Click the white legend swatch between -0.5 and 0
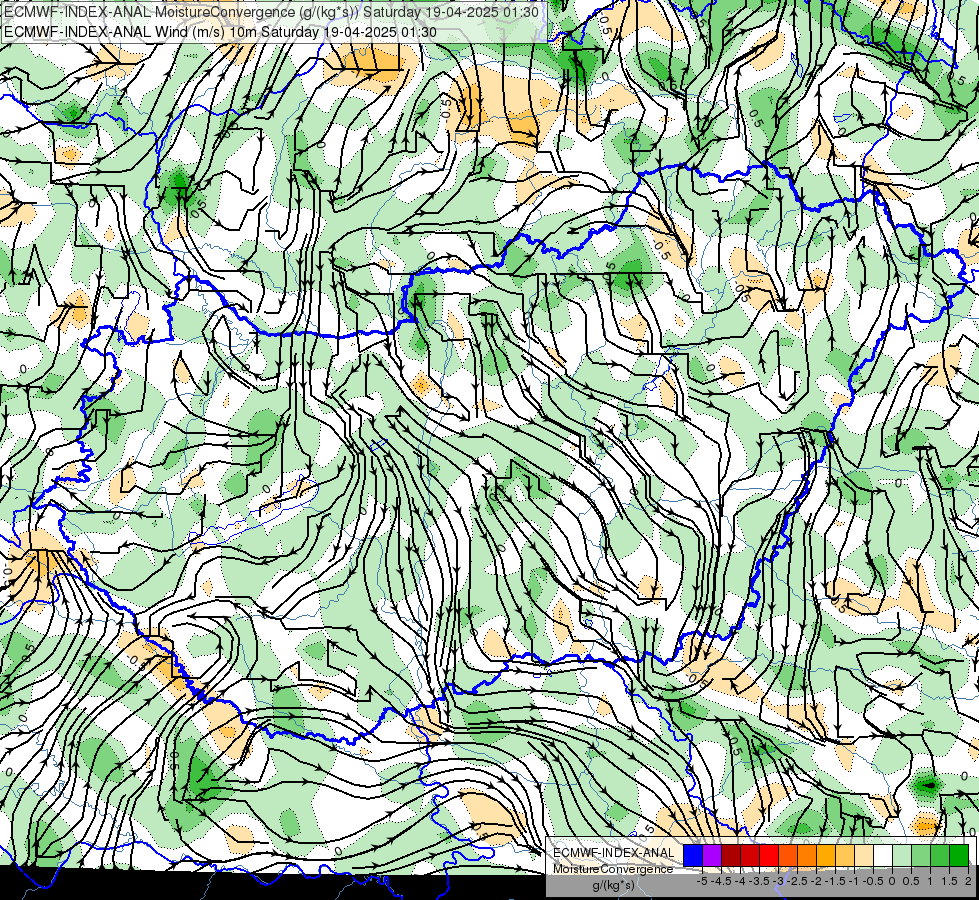This screenshot has width=979, height=900. point(883,855)
